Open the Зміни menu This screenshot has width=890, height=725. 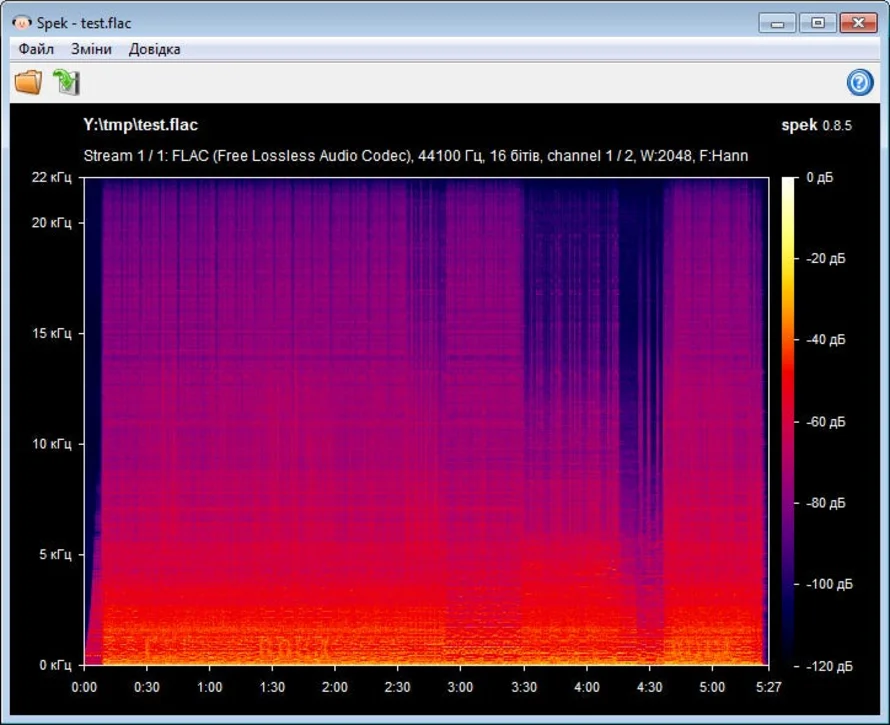91,49
